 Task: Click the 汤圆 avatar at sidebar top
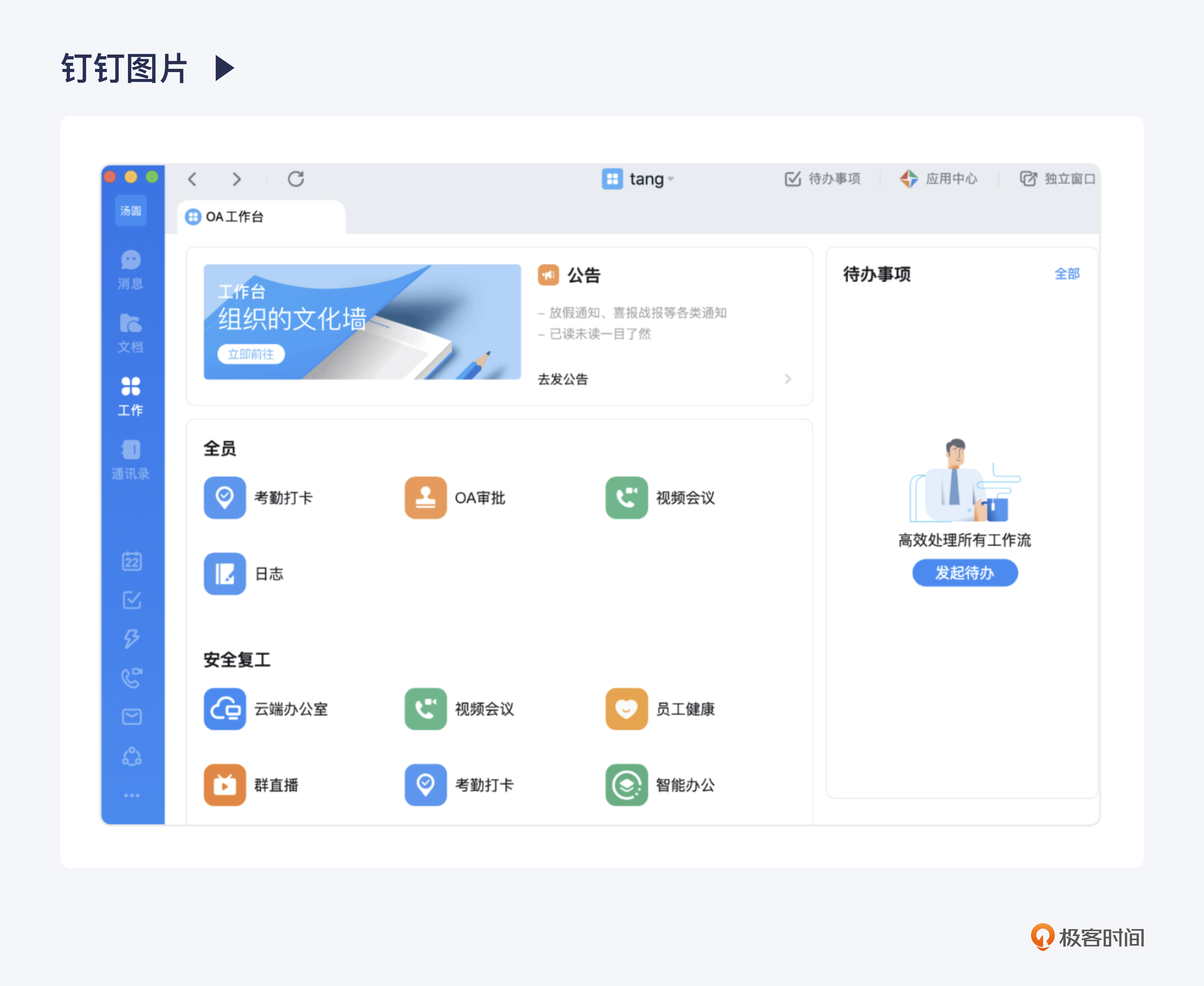tap(131, 211)
